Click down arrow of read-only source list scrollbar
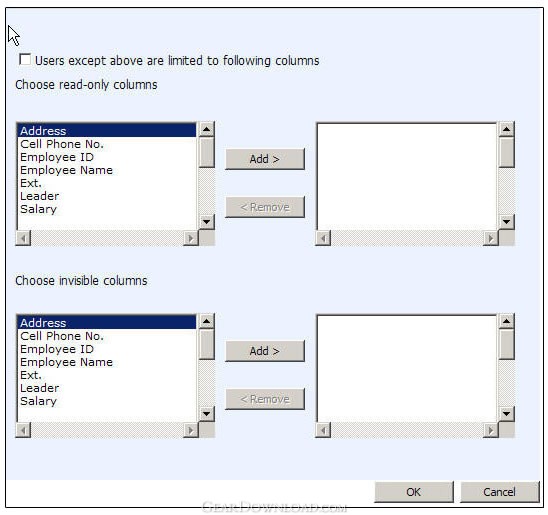548x515 pixels. pyautogui.click(x=207, y=222)
